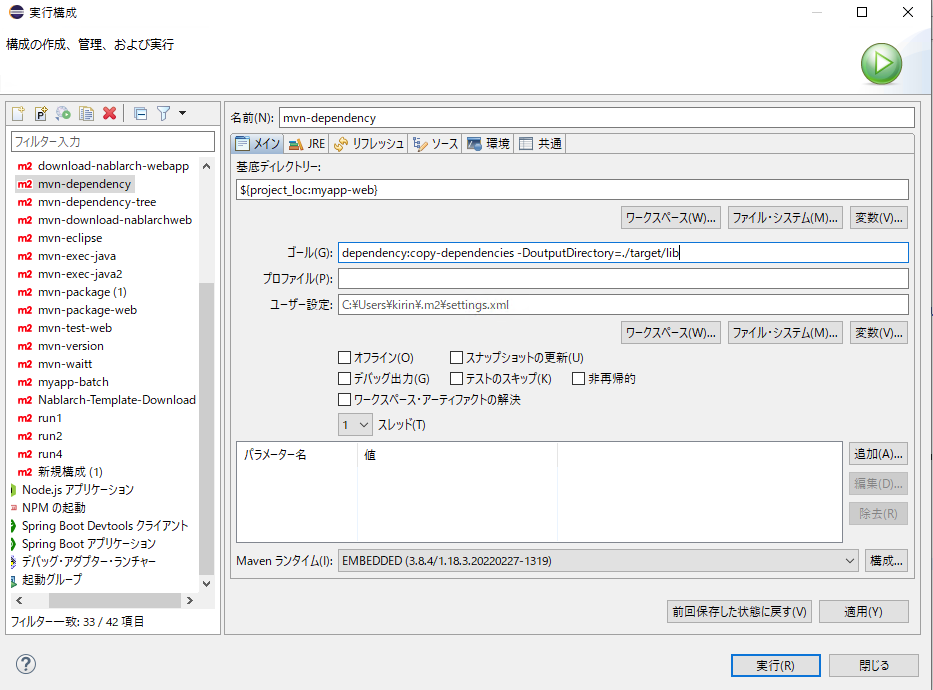Click the m2 icon beside run1
Viewport: 933px width, 690px height.
[24, 418]
